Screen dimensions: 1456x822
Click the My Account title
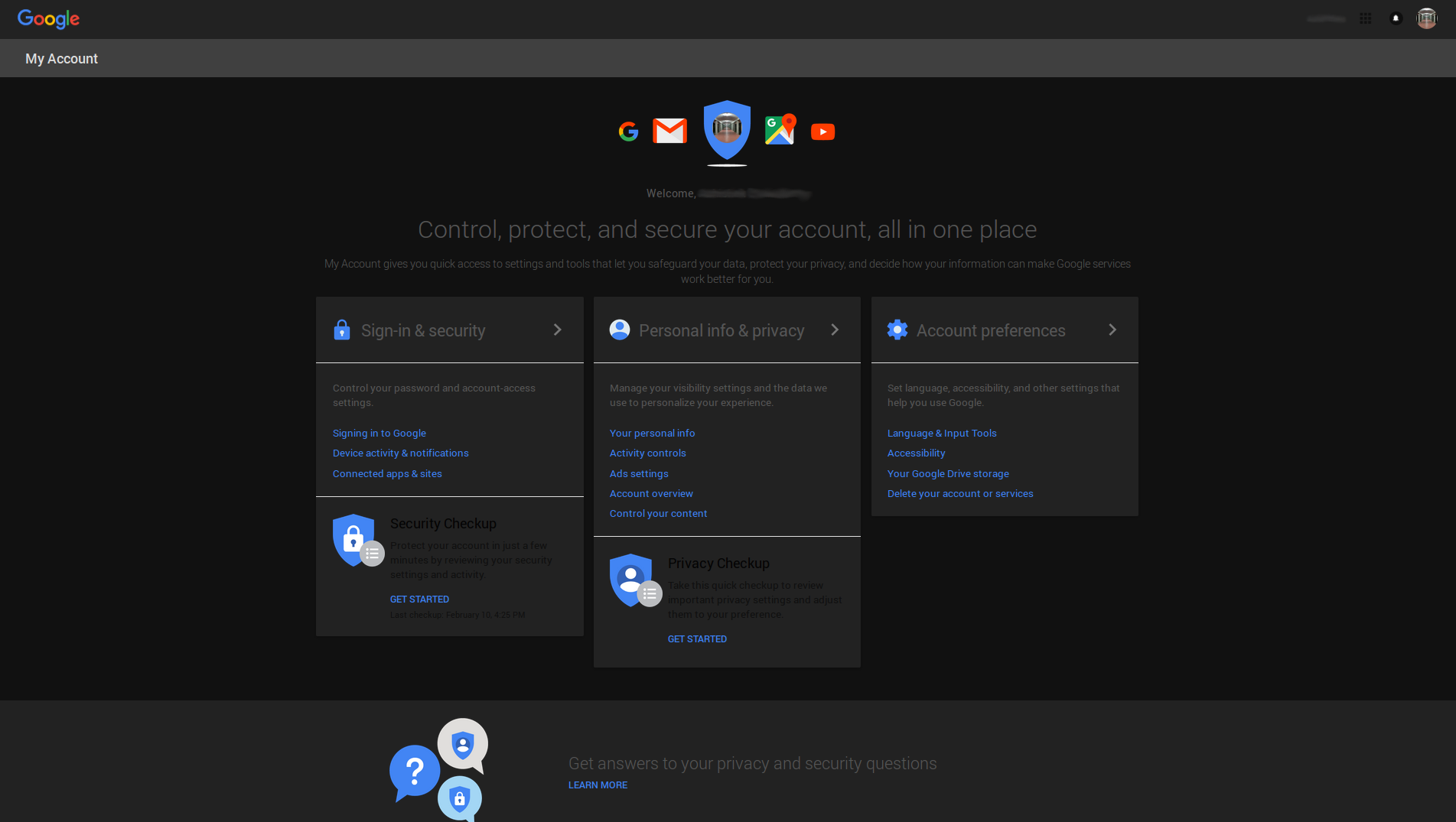[61, 59]
